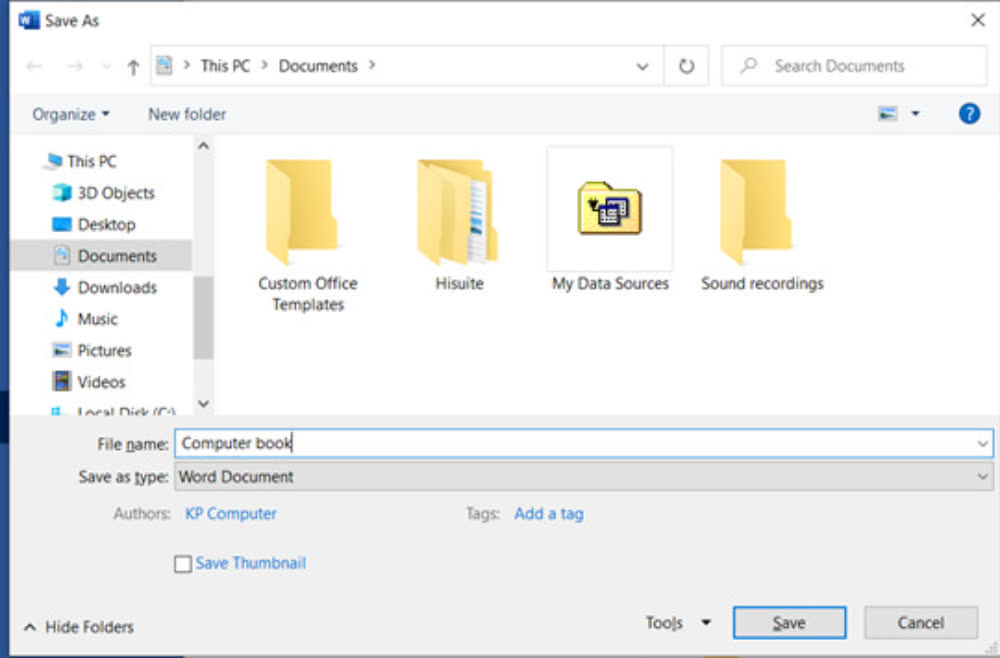Open the Tools dropdown menu
The height and width of the screenshot is (658, 1000).
677,622
